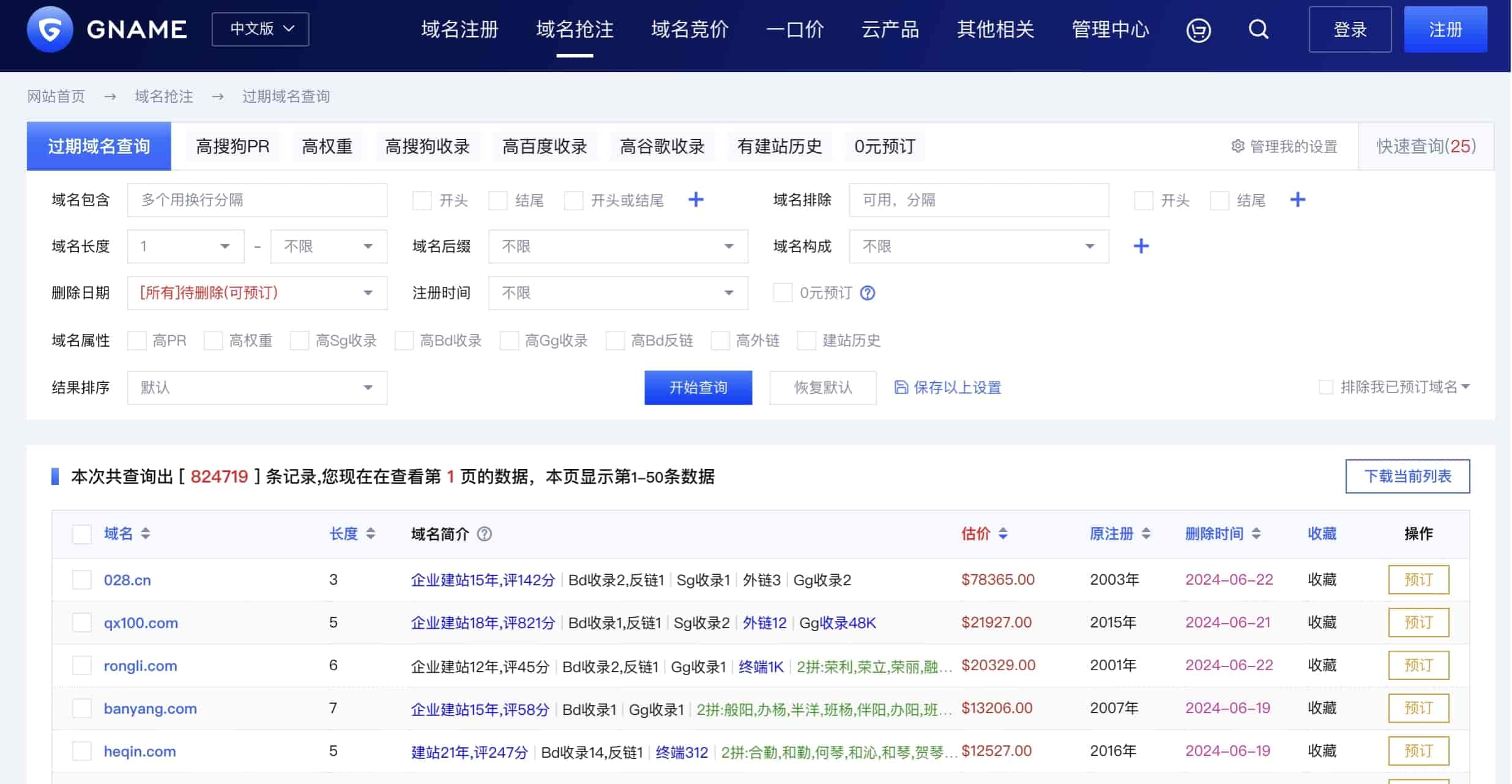Sort the table by 估价 column arrows

[1002, 534]
